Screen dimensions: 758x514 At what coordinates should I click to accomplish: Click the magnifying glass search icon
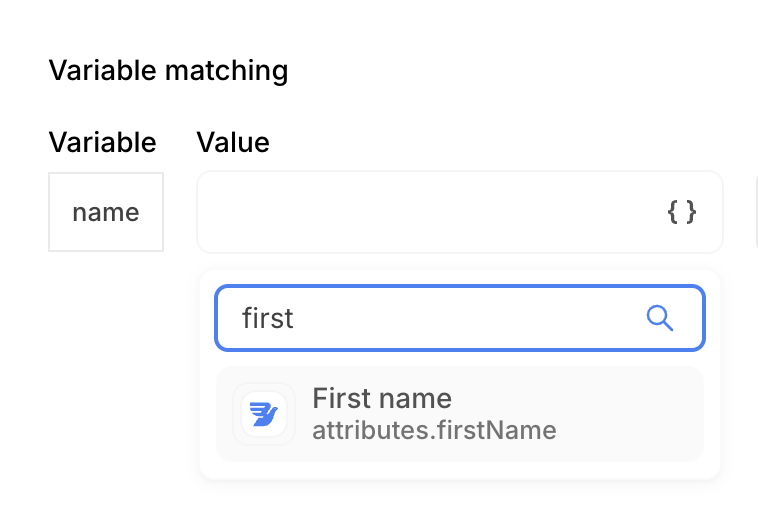point(660,318)
